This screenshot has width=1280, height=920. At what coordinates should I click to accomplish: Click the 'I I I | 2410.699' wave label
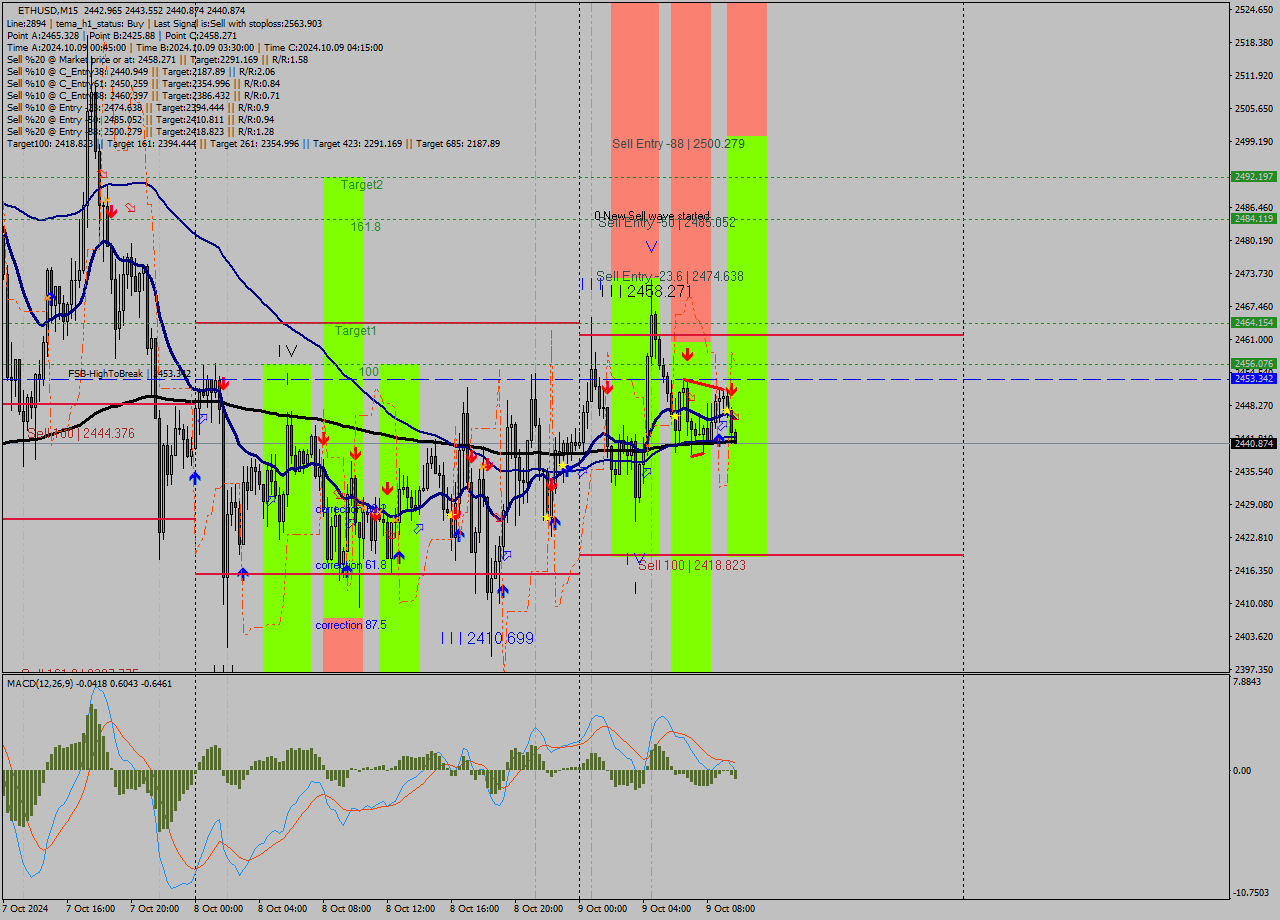tap(487, 637)
